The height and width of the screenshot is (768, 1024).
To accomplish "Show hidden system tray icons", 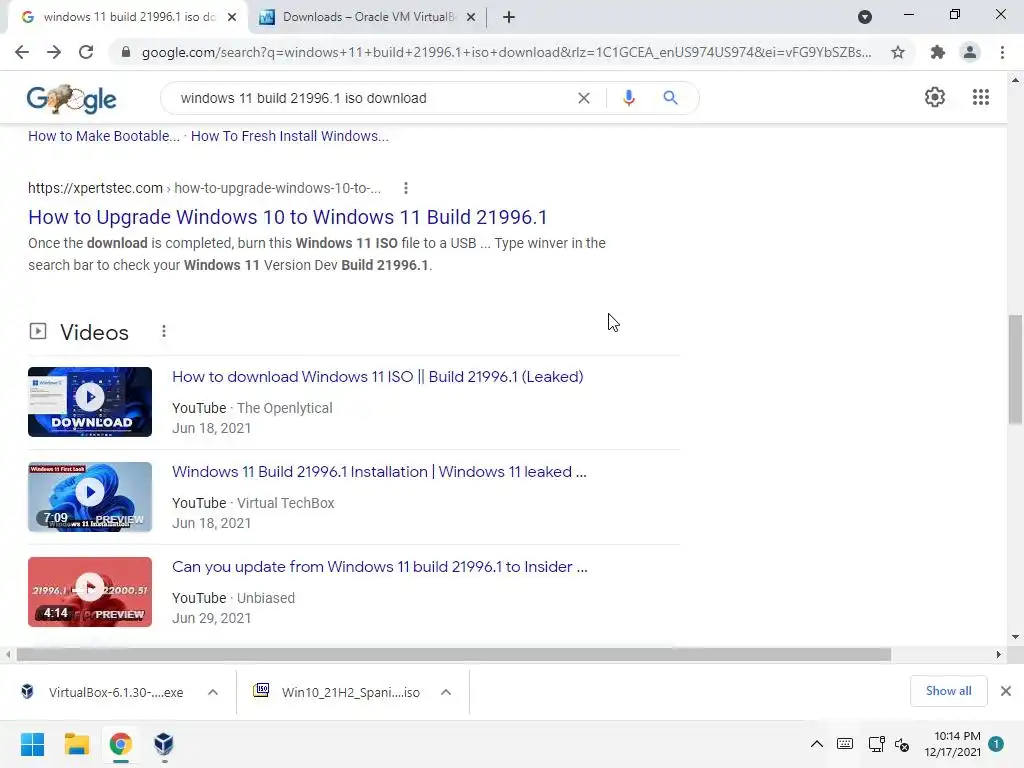I will pyautogui.click(x=816, y=744).
